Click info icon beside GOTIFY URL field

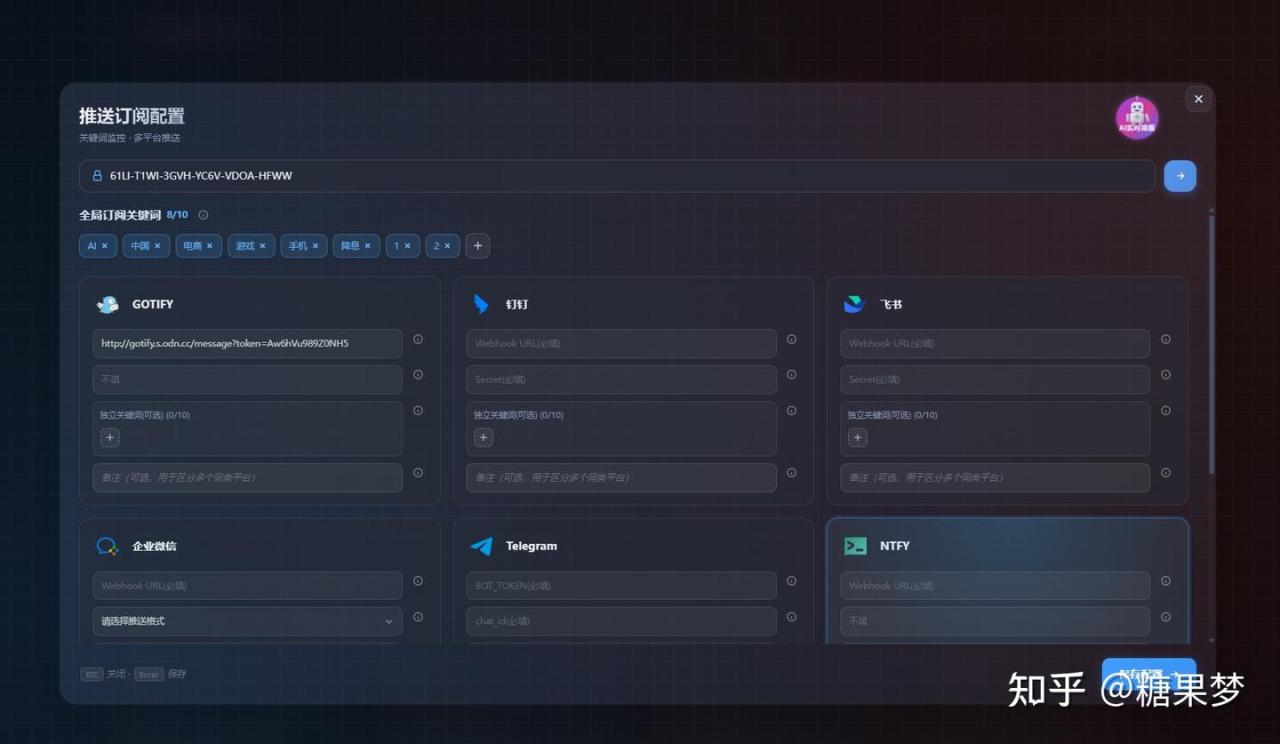coord(418,340)
